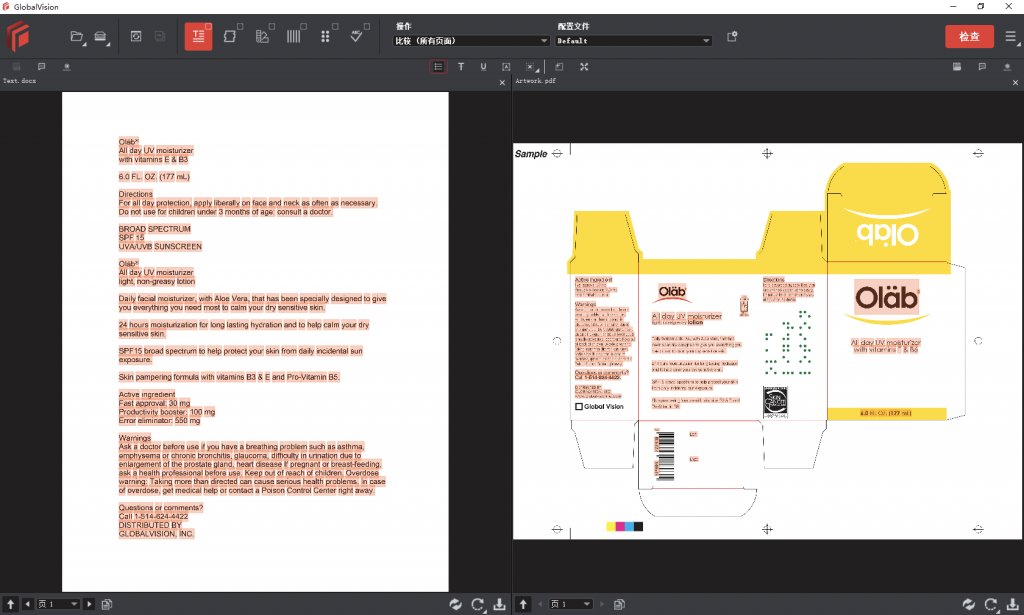The image size is (1024, 615).
Task: Go to next page in Text.docx panel
Action: point(89,605)
